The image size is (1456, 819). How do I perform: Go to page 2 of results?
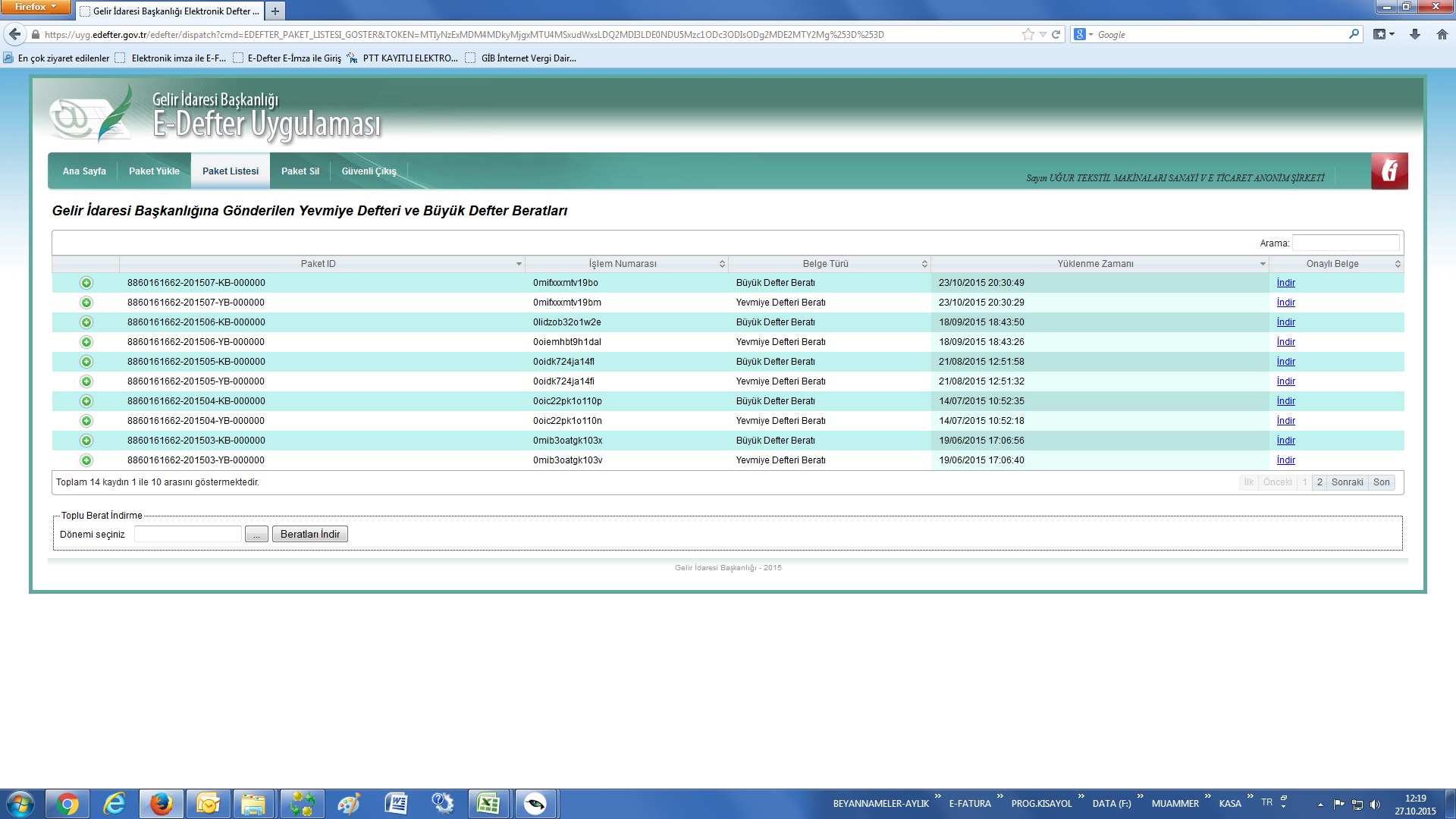coord(1319,482)
